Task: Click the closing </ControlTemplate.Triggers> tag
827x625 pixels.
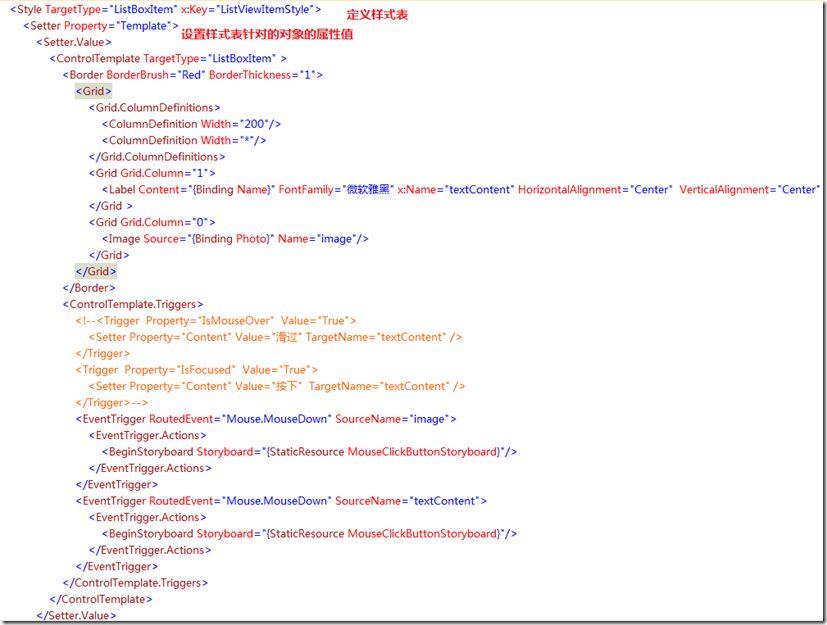Action: [136, 583]
